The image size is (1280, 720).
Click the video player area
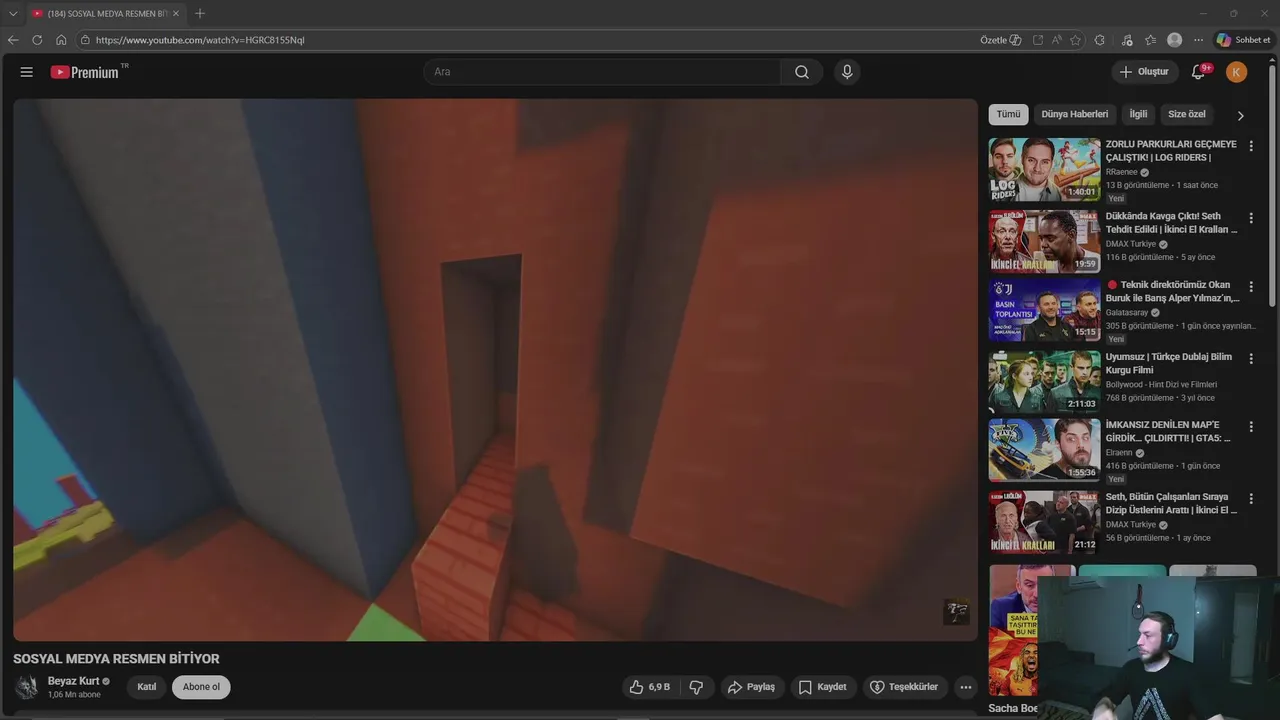coord(495,369)
